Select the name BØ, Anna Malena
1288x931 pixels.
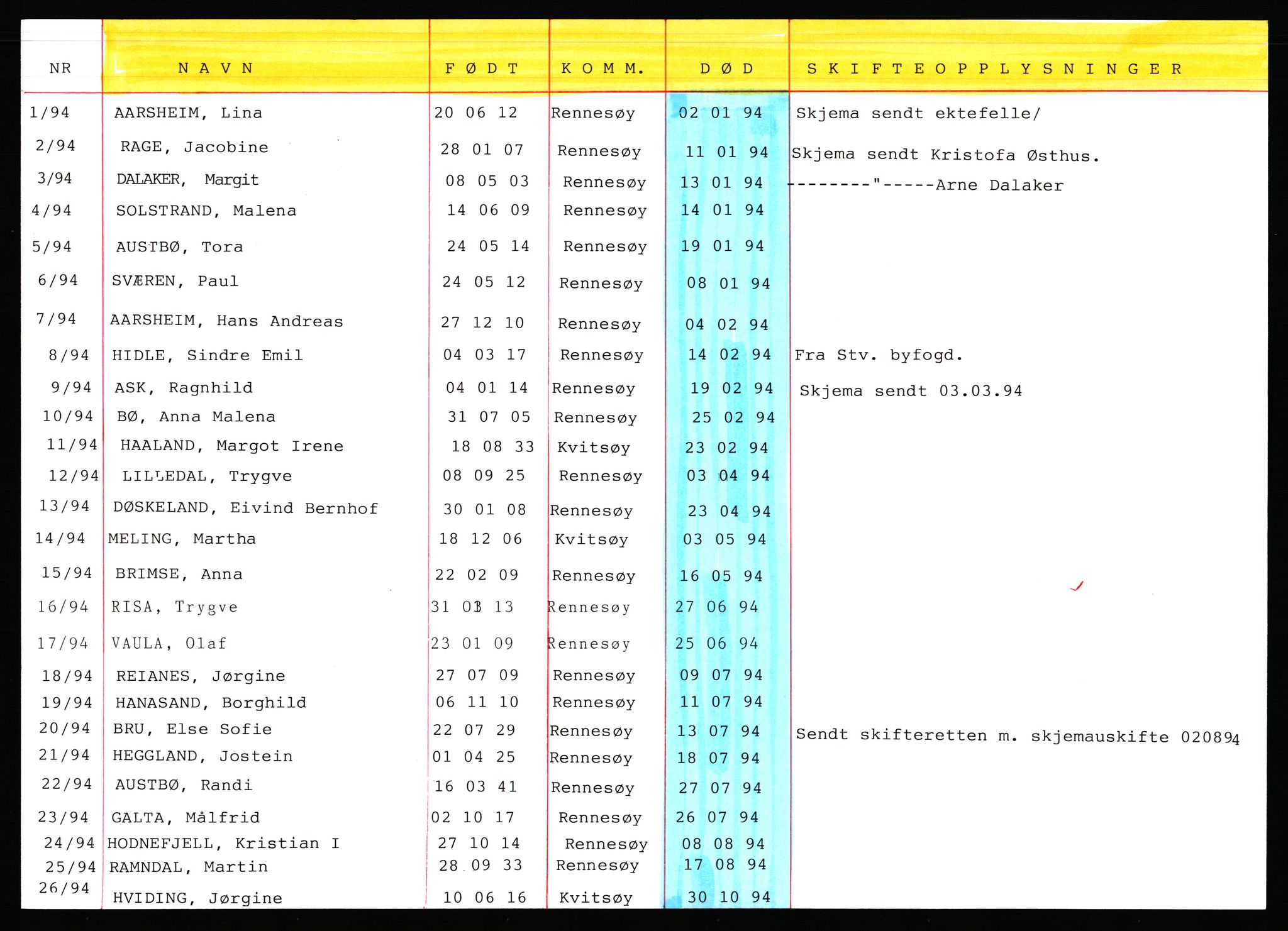click(x=196, y=417)
